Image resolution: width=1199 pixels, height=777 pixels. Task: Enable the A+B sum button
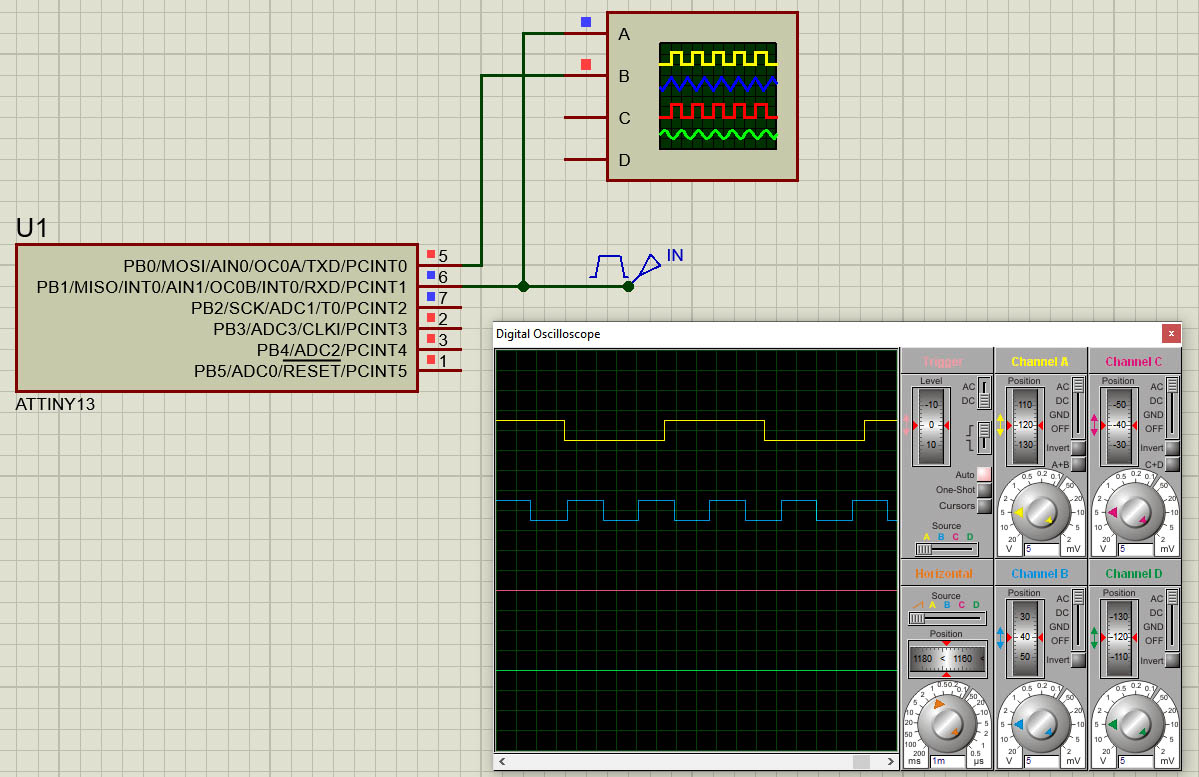pos(1078,464)
